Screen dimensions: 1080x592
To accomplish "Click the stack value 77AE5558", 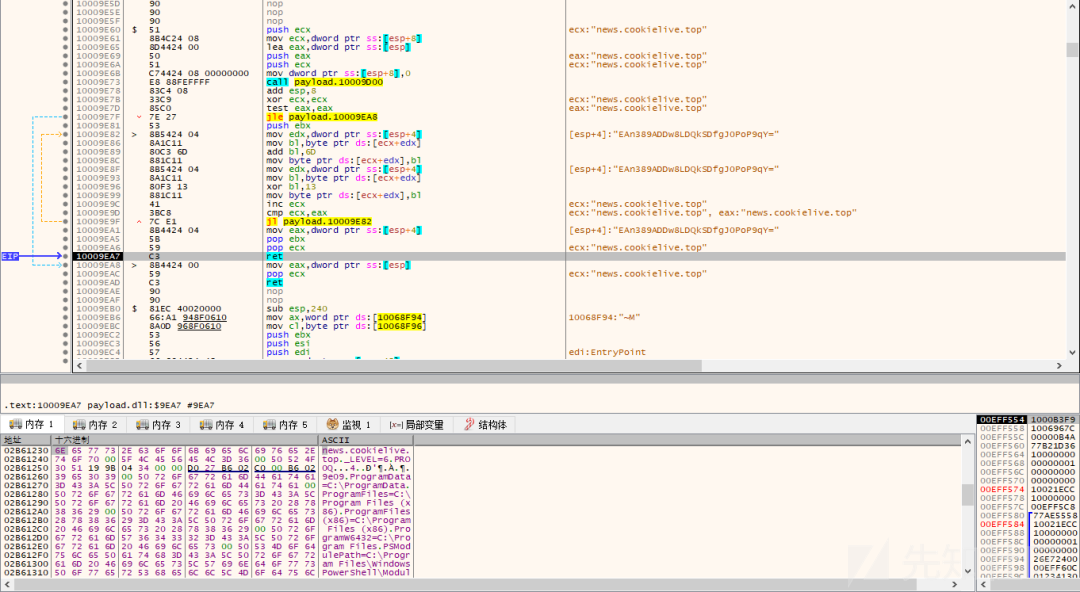I will [x=1054, y=516].
